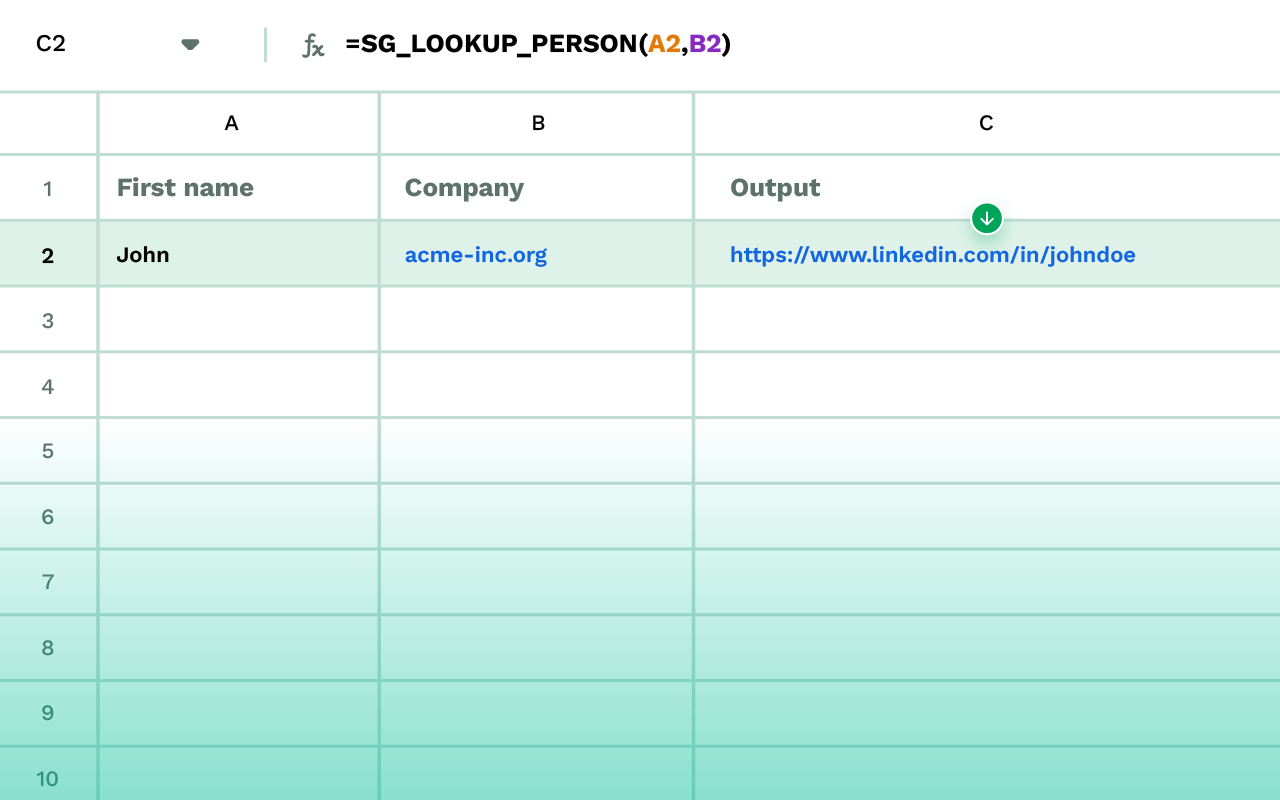Select the formula bar function symbol
1280x800 pixels.
pyautogui.click(x=313, y=44)
